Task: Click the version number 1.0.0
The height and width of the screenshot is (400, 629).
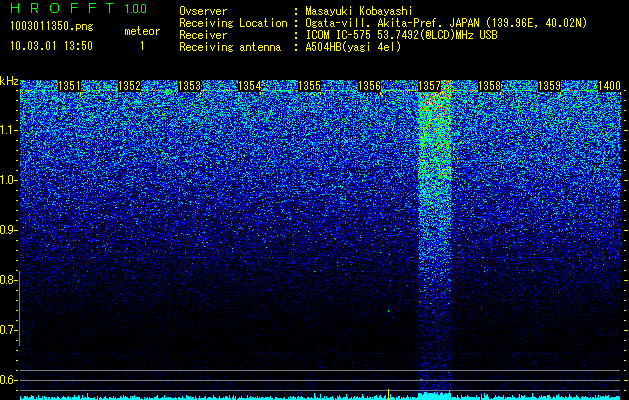Action: pyautogui.click(x=136, y=8)
